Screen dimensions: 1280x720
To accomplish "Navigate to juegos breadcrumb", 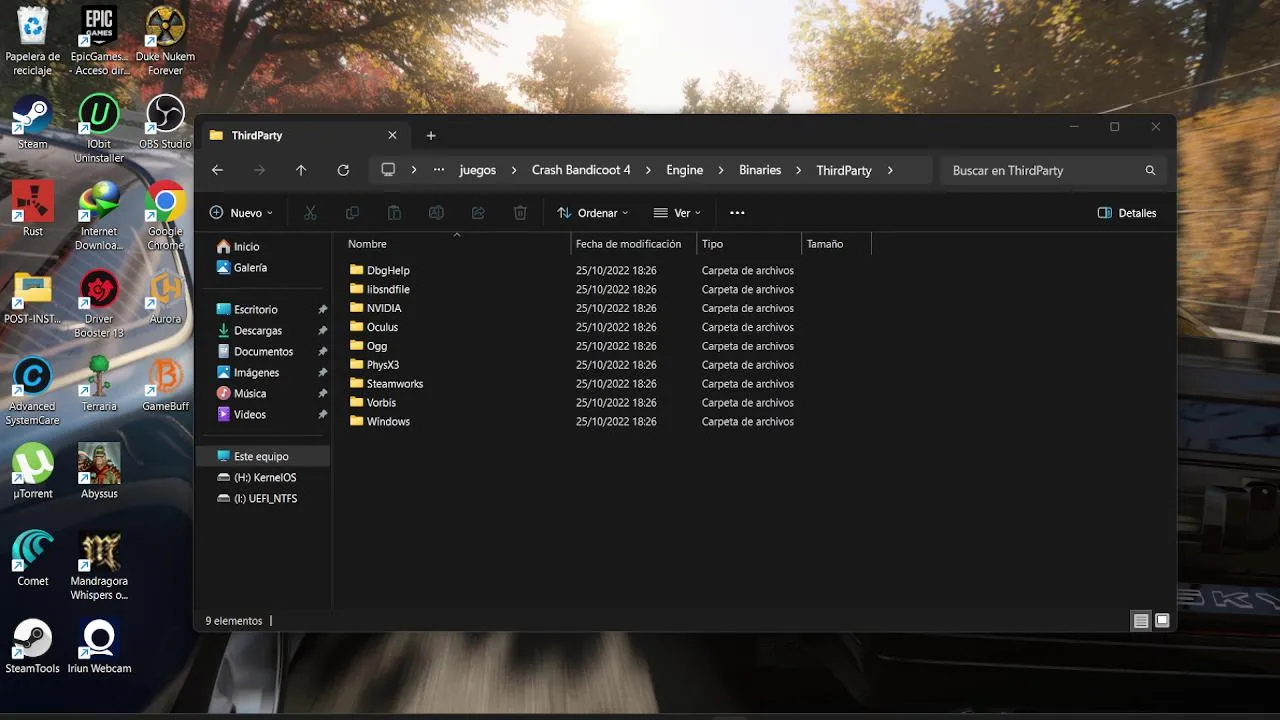I will click(x=477, y=170).
